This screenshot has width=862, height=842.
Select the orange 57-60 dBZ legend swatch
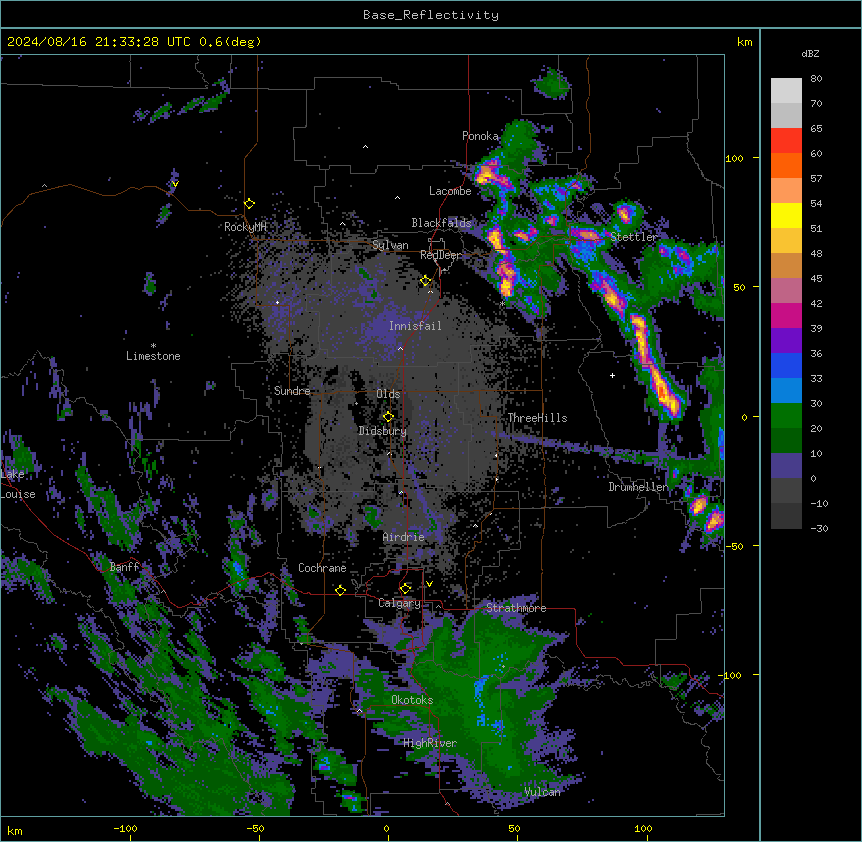coord(786,165)
